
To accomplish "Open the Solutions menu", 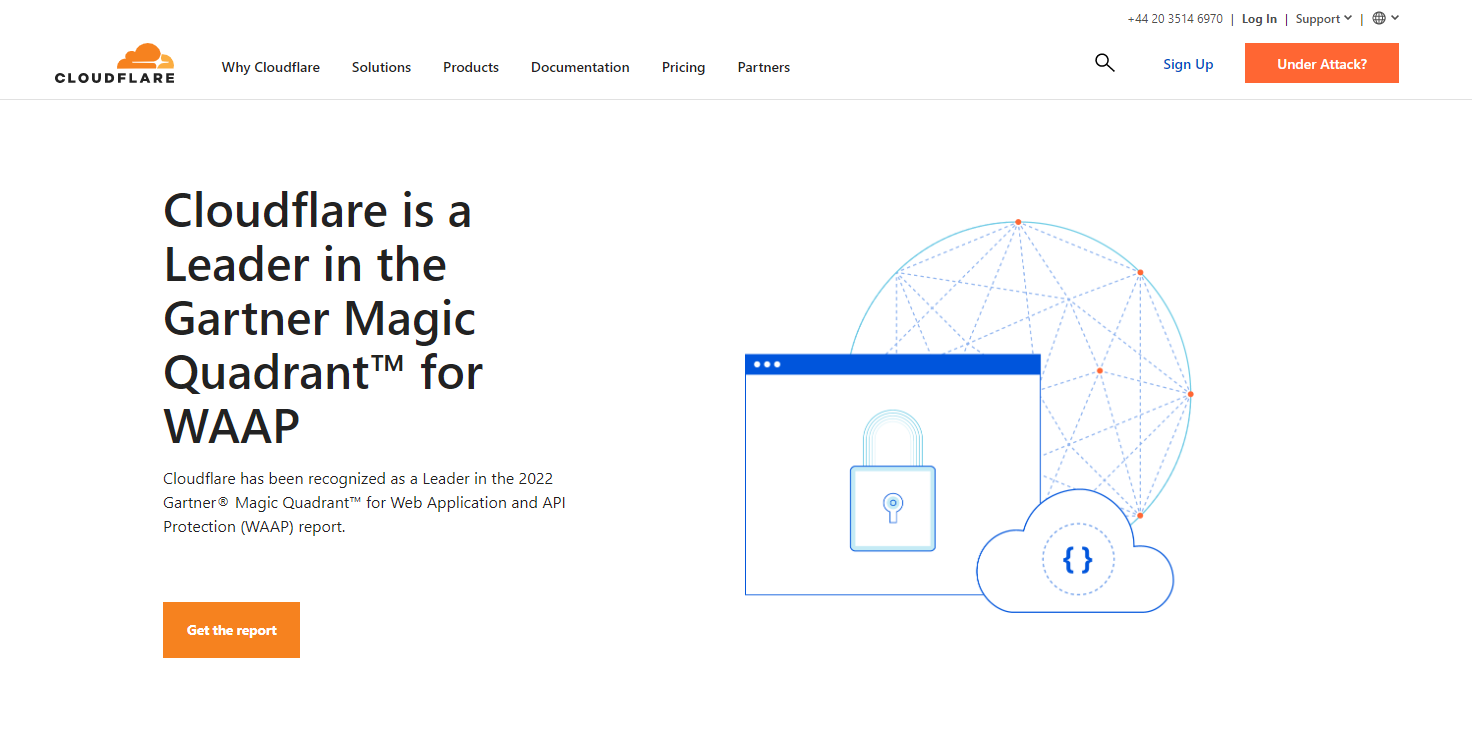I will click(x=381, y=67).
